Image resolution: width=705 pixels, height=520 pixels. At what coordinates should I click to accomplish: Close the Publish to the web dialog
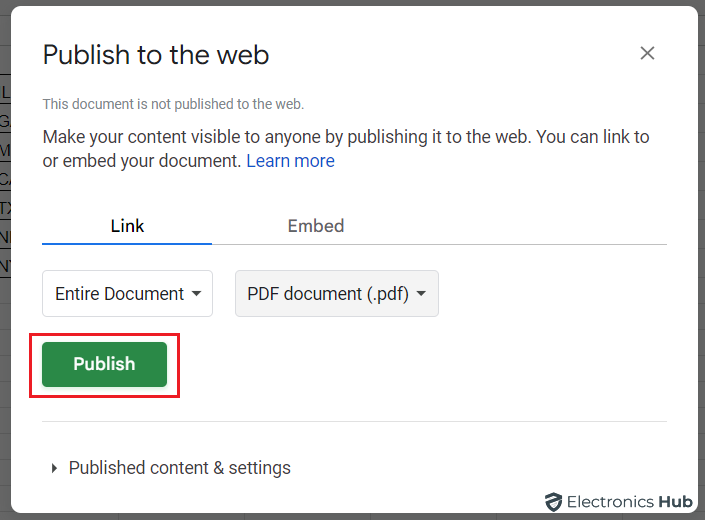click(647, 53)
